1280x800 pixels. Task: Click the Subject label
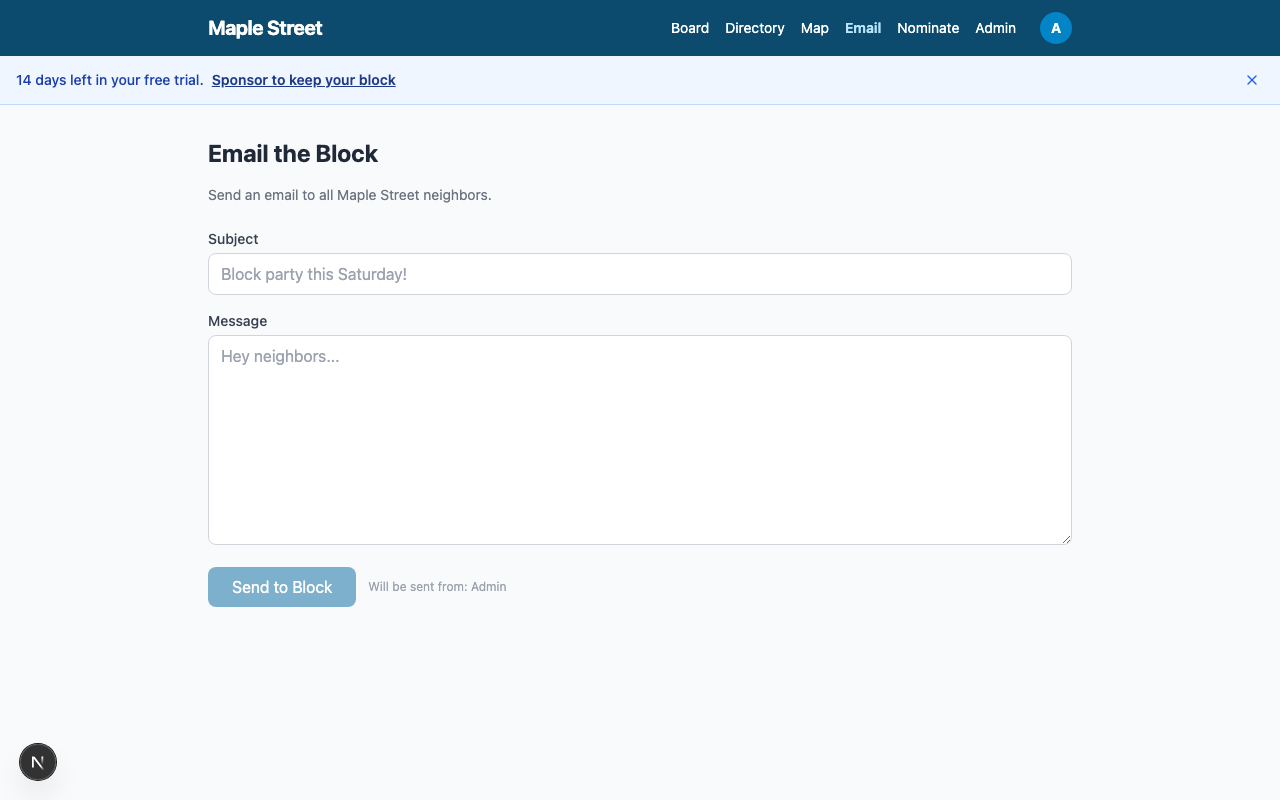[233, 239]
